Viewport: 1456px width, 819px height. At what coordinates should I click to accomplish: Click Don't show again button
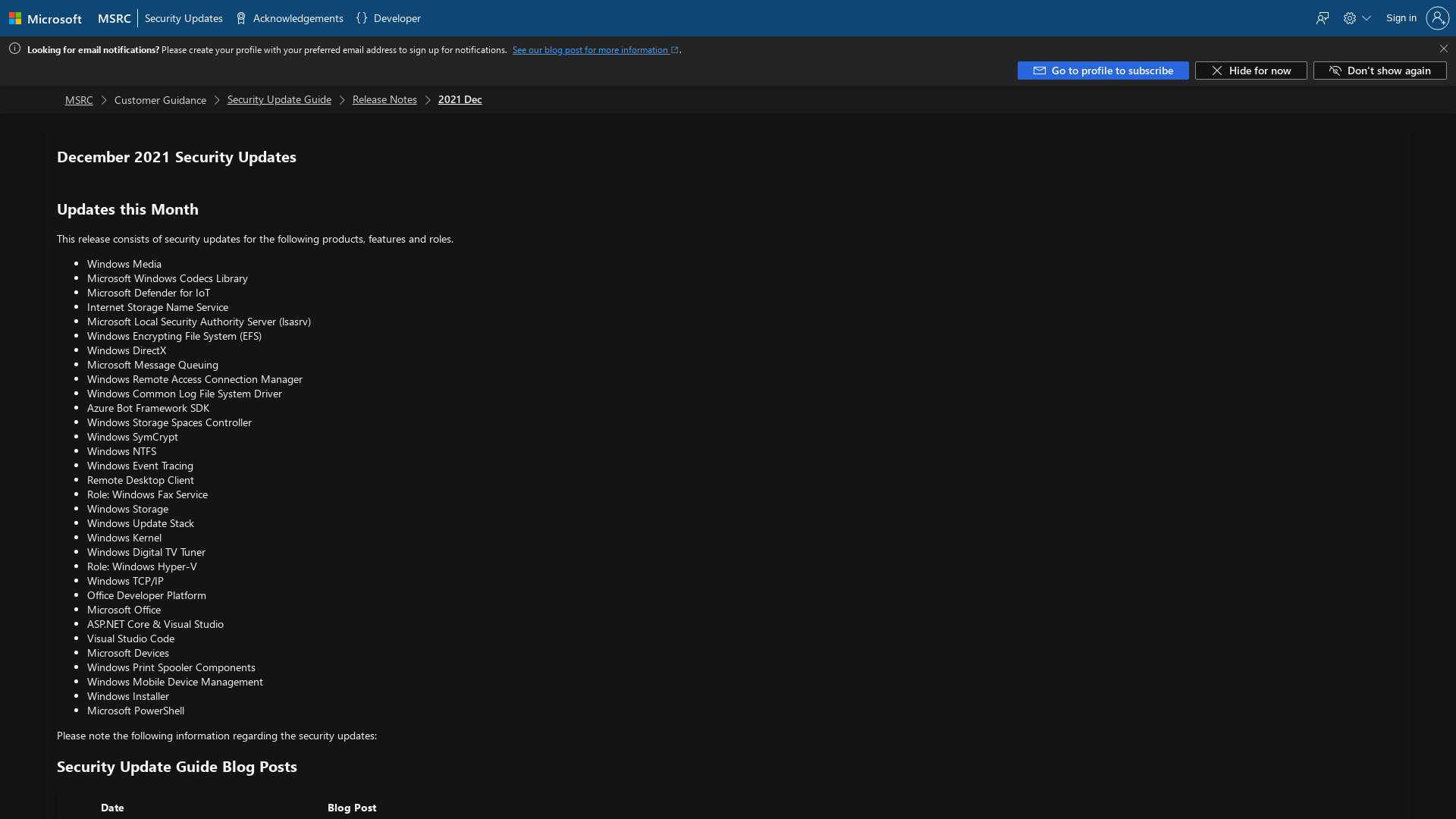pyautogui.click(x=1379, y=71)
